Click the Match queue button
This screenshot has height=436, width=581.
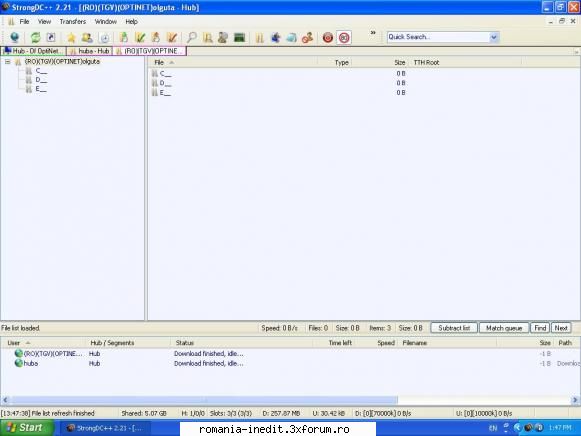[504, 328]
